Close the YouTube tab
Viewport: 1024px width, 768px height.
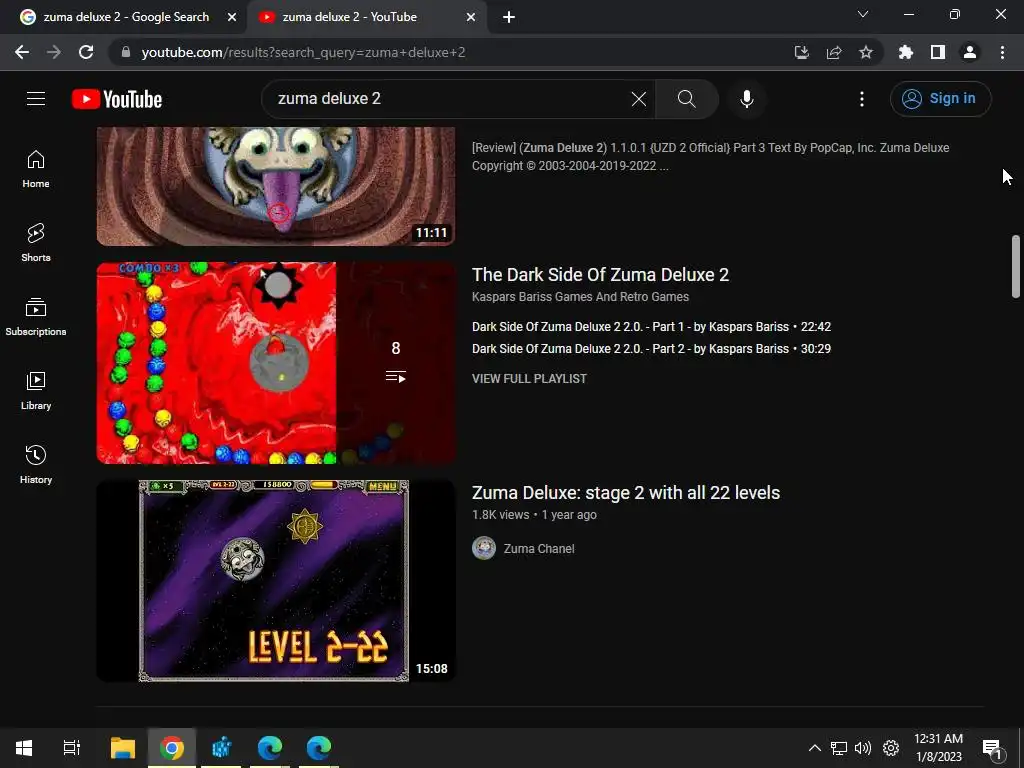click(x=471, y=17)
